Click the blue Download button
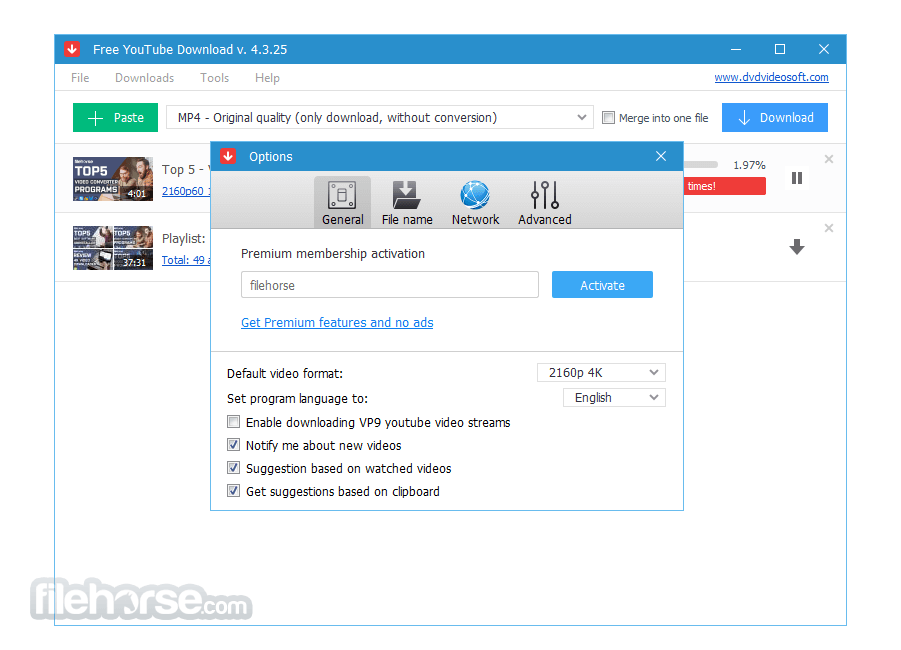Viewport: 901px width, 650px height. point(775,118)
